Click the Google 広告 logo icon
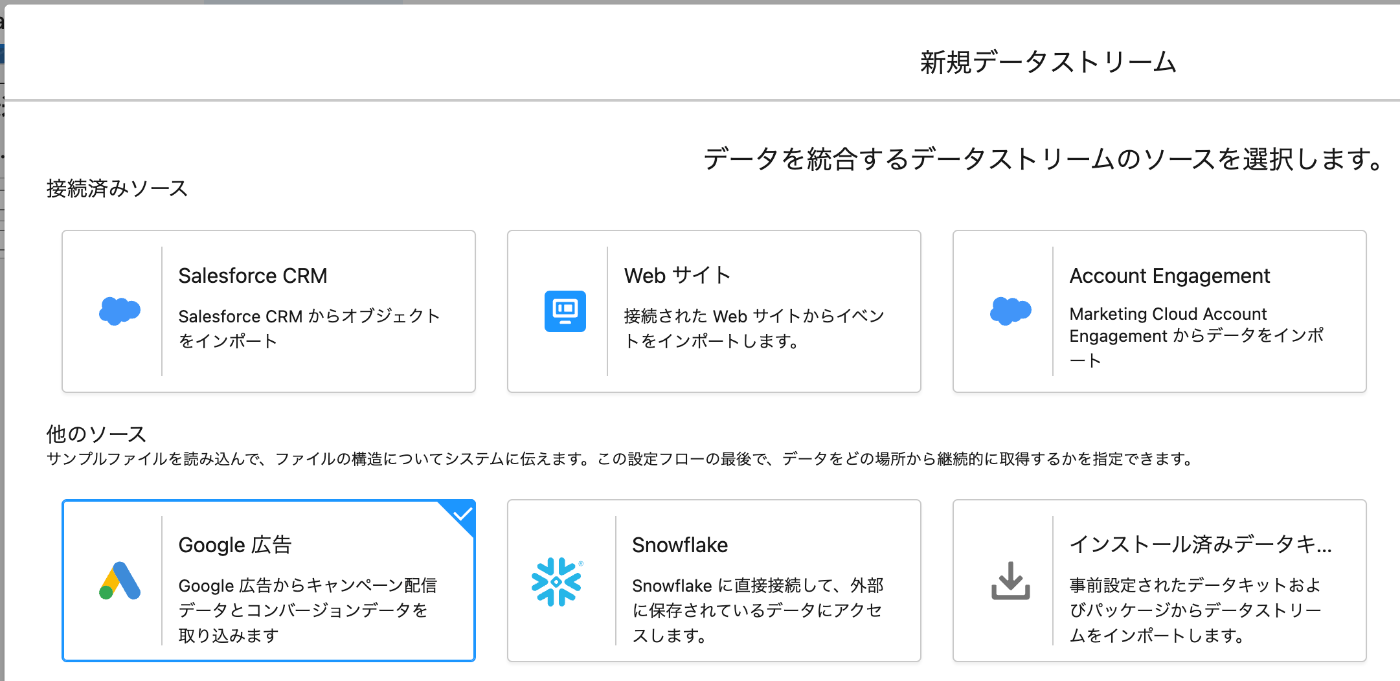This screenshot has width=1400, height=681. pos(120,580)
